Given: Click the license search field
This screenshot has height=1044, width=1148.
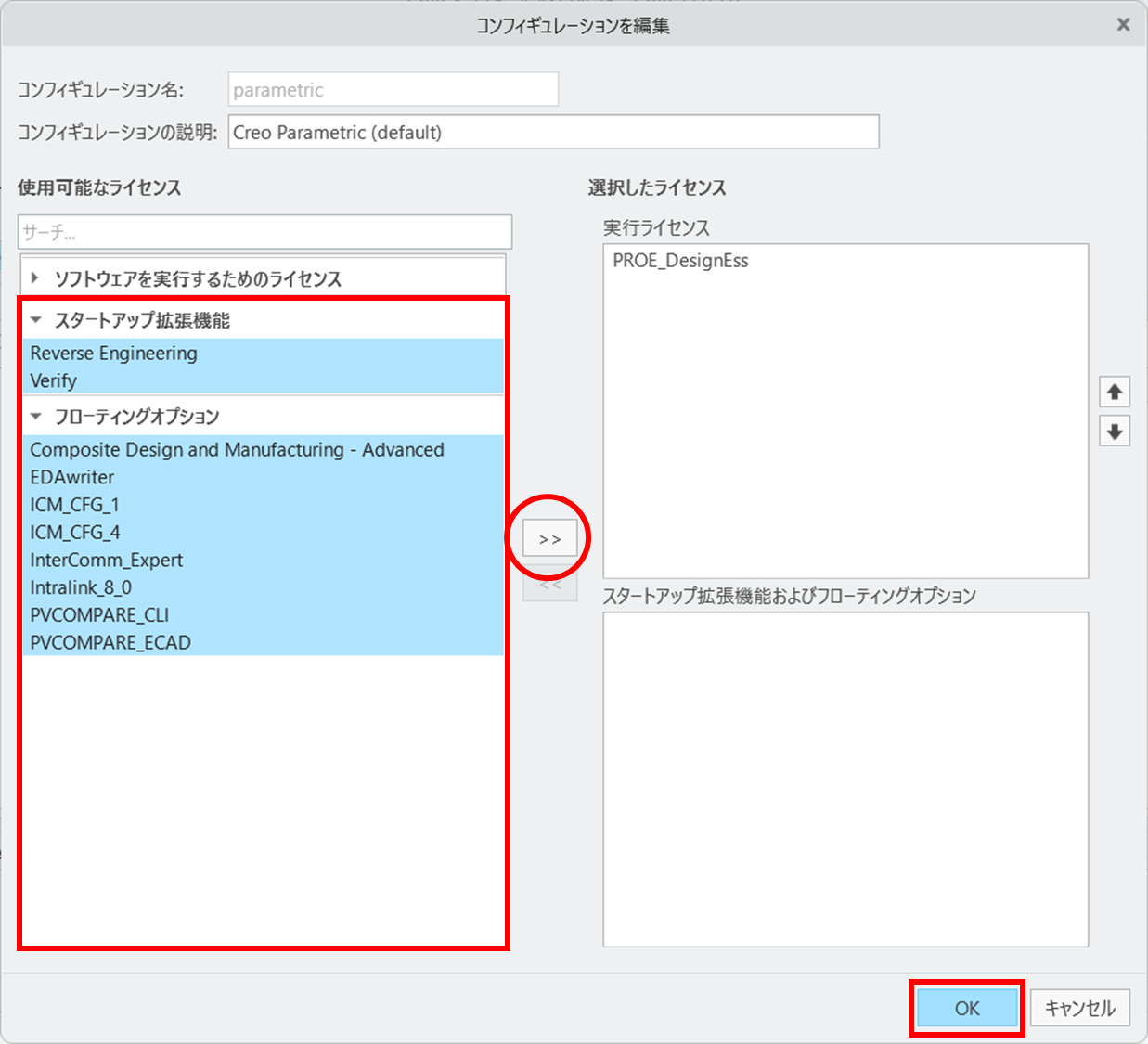Looking at the screenshot, I should [x=264, y=232].
